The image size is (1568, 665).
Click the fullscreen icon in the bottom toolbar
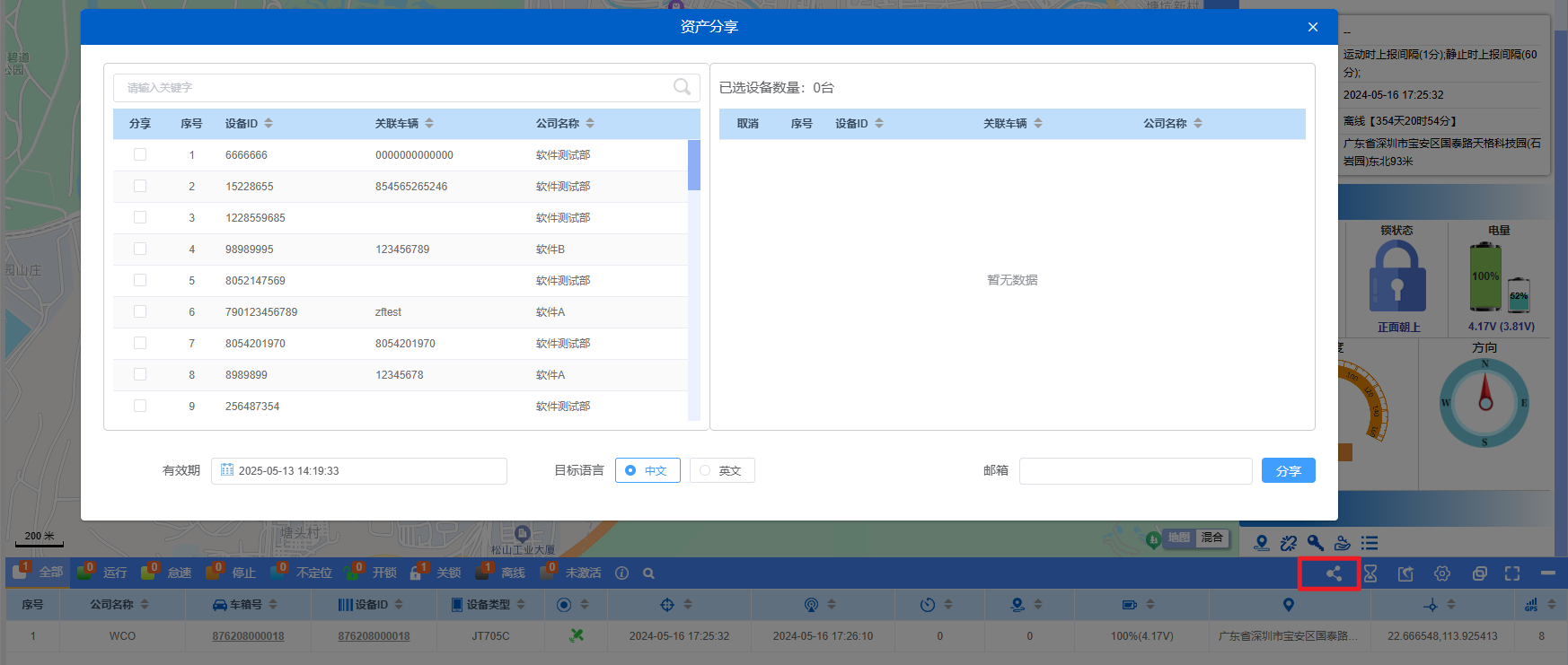1512,573
